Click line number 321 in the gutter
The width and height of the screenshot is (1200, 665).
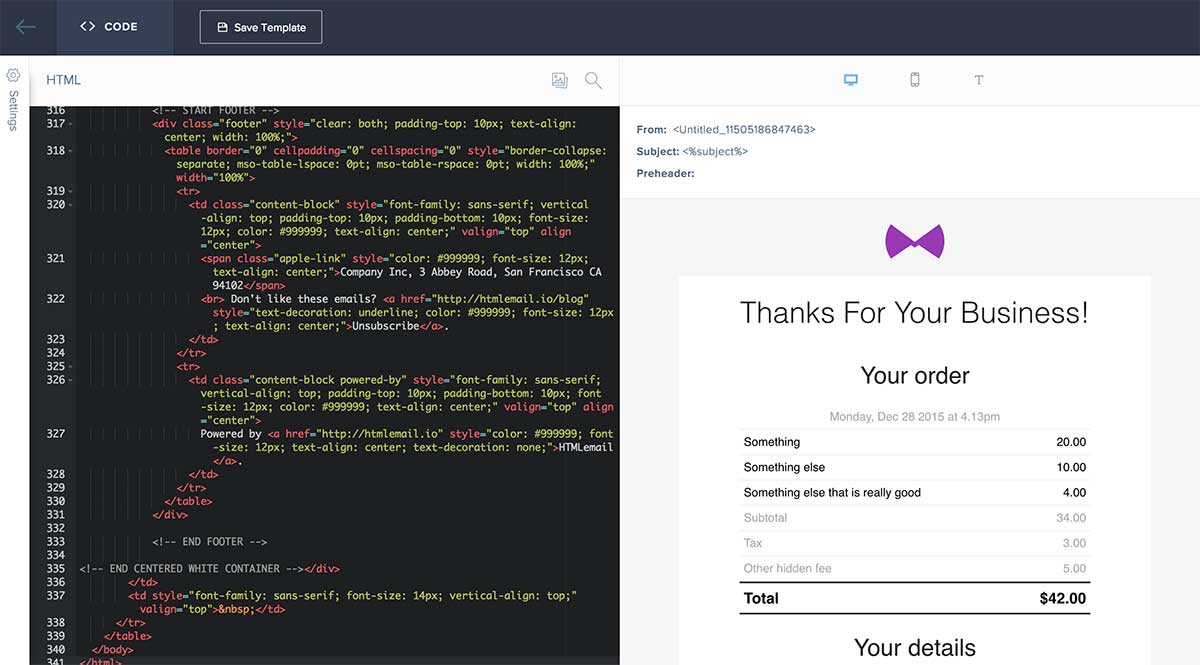(55, 259)
